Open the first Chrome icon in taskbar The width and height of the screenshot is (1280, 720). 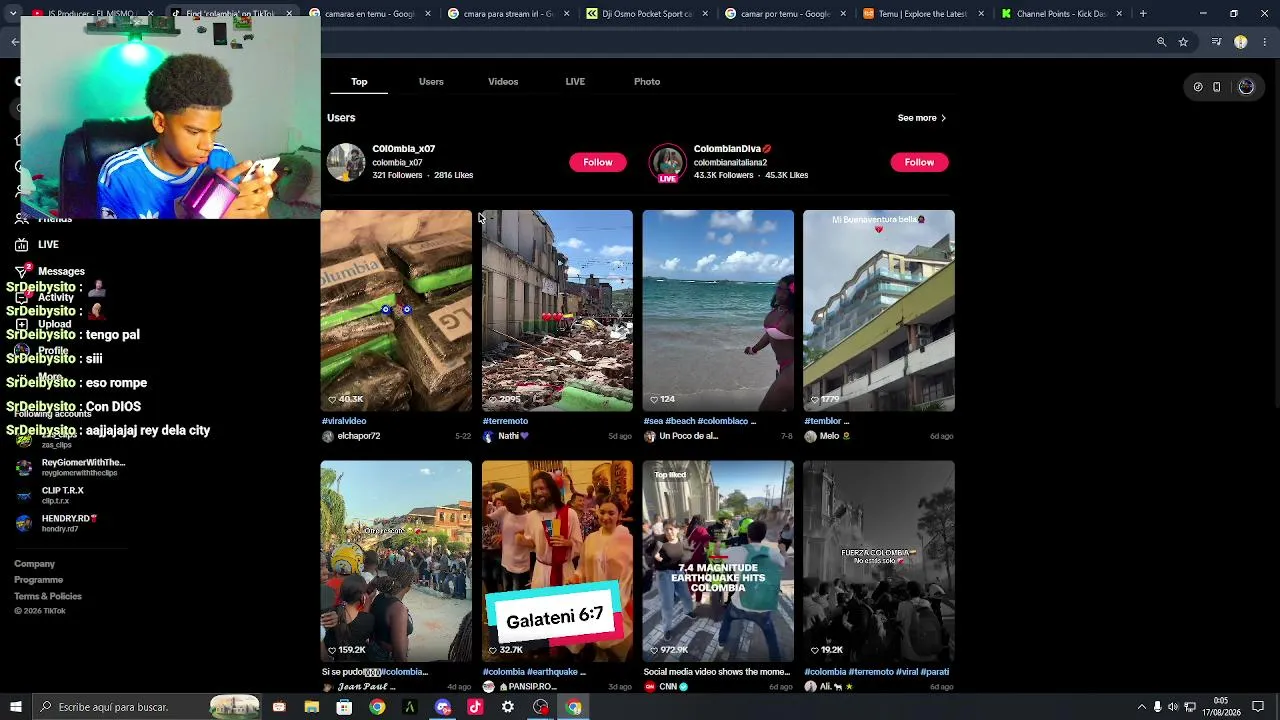(377, 707)
